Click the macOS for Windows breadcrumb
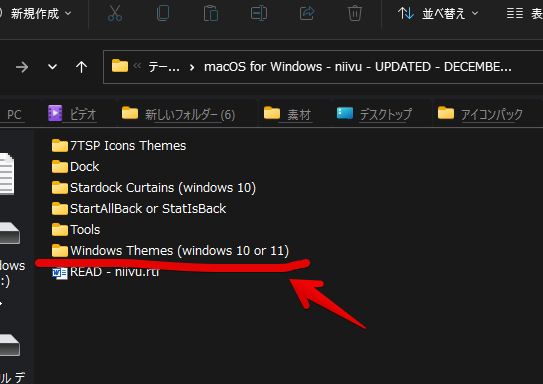543x384 pixels. [358, 67]
